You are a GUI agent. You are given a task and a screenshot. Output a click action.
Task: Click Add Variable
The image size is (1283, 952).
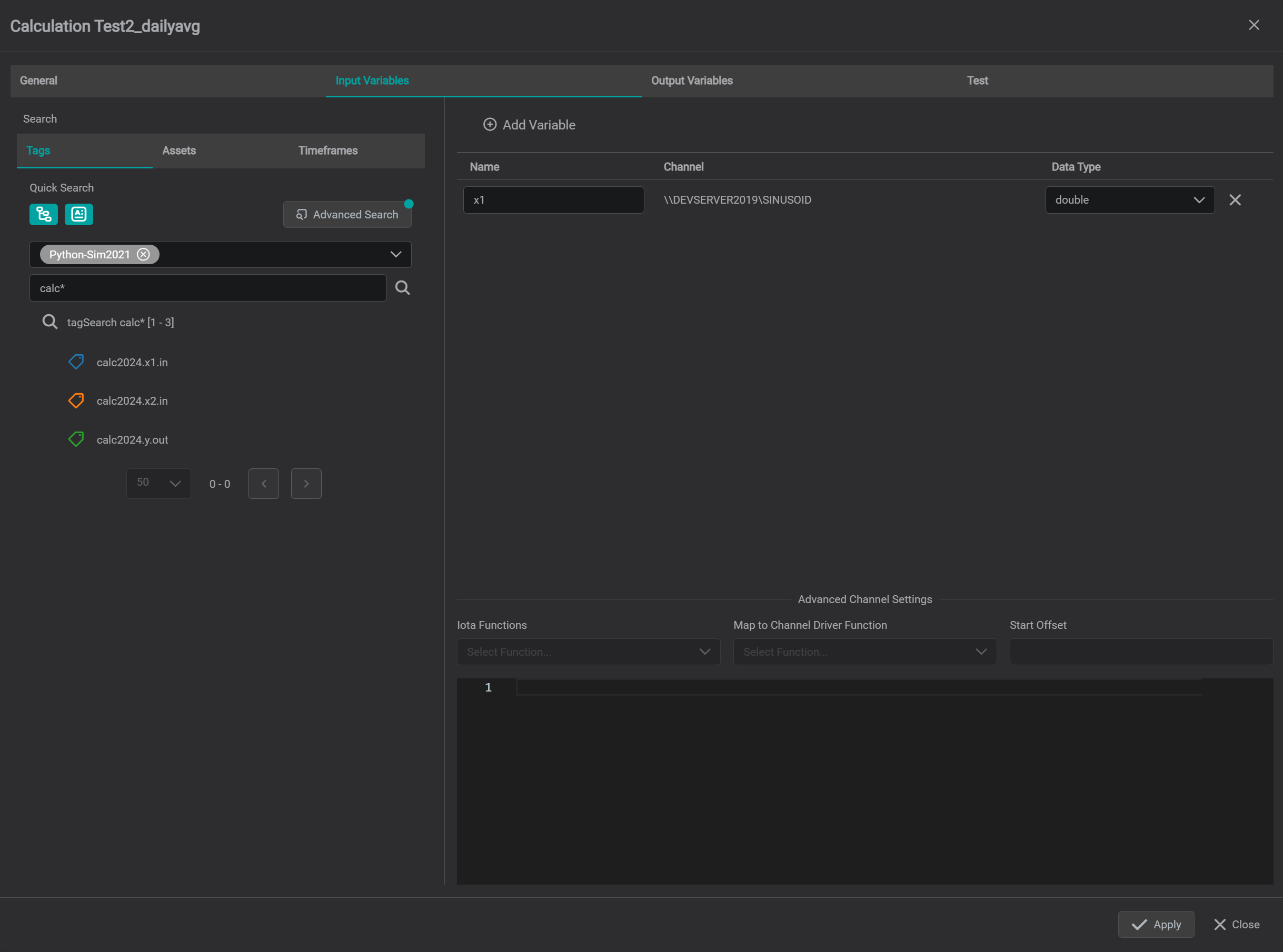(x=529, y=125)
